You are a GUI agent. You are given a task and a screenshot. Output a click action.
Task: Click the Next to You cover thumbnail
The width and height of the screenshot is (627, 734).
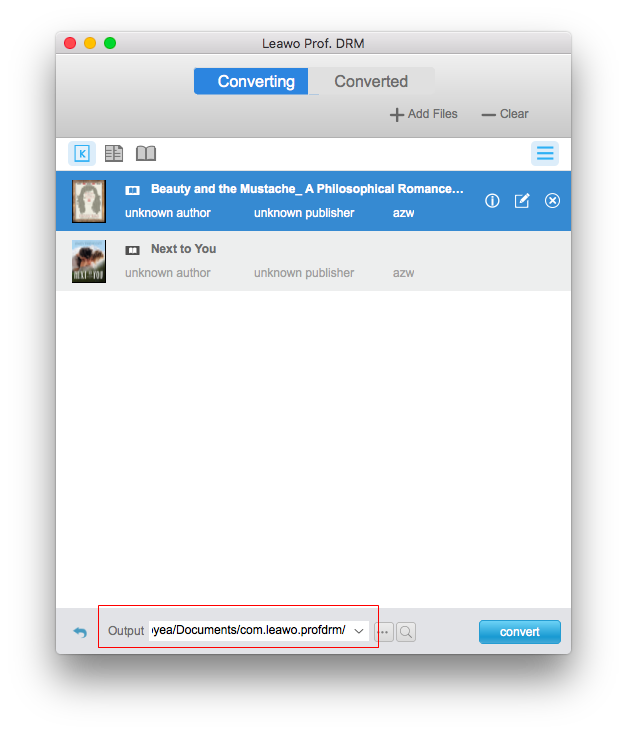(89, 261)
